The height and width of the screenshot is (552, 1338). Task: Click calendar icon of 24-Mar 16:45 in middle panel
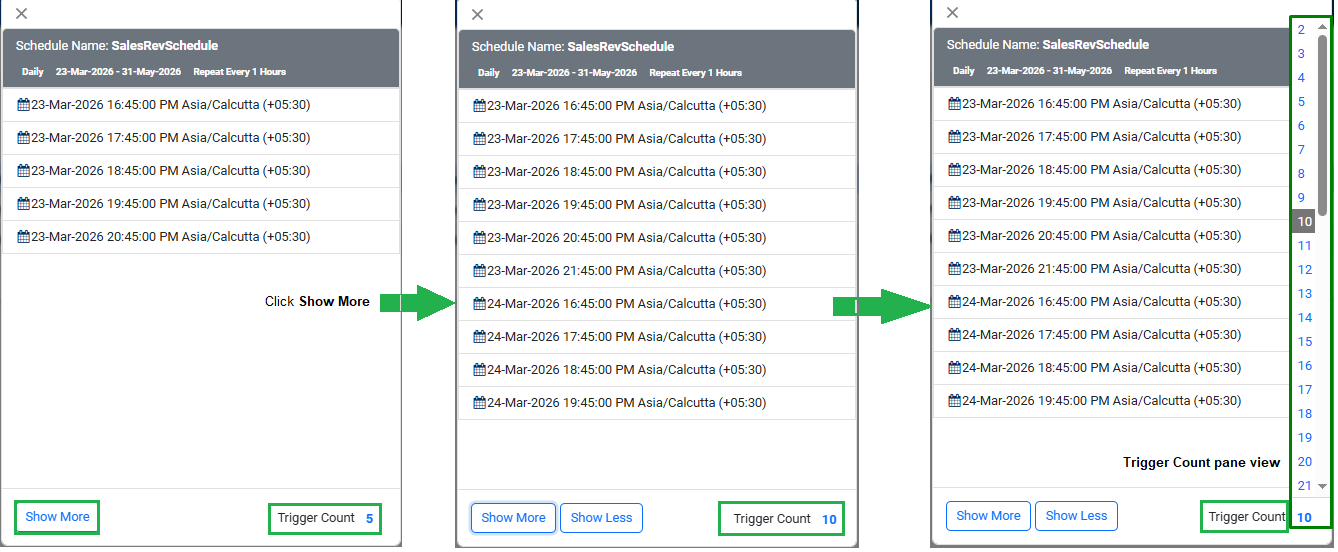click(x=480, y=304)
